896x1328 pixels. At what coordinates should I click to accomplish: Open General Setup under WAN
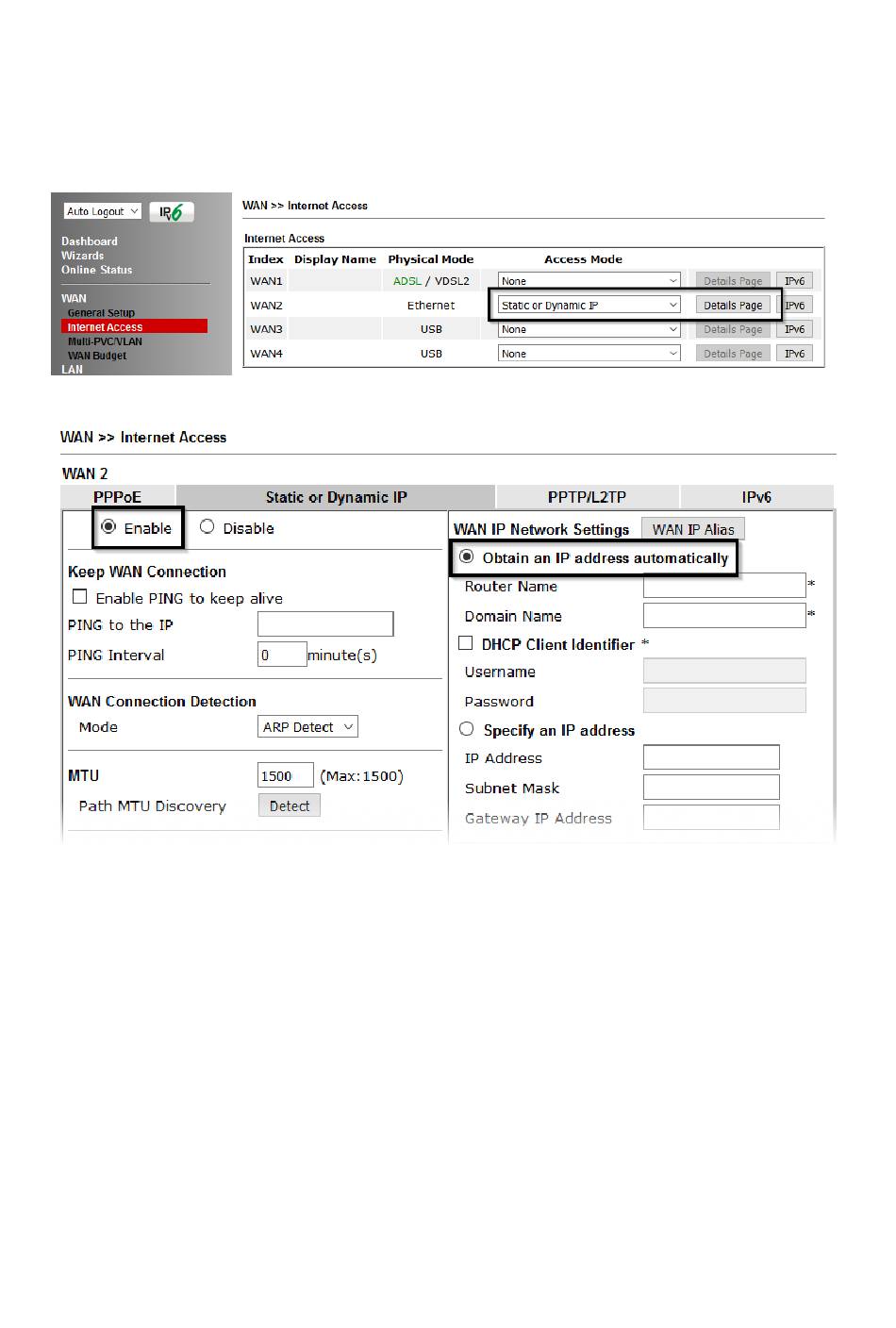click(101, 313)
